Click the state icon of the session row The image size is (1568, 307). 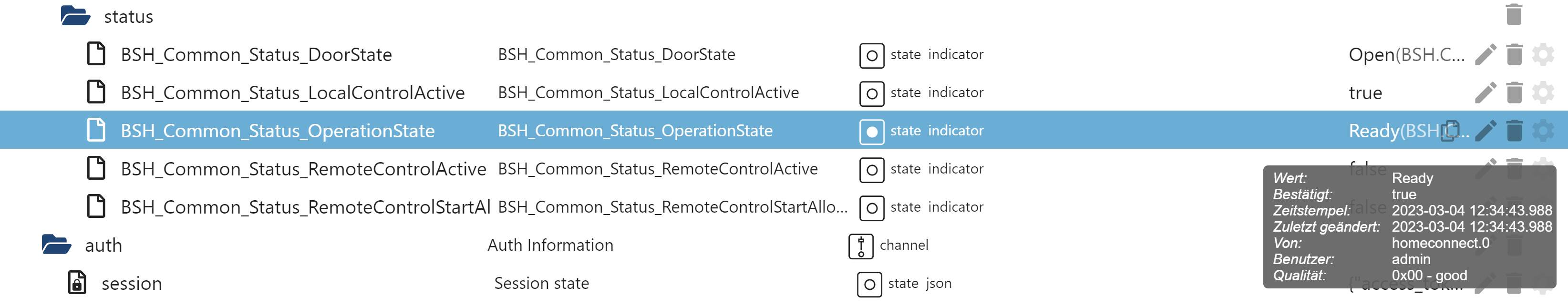(x=869, y=284)
